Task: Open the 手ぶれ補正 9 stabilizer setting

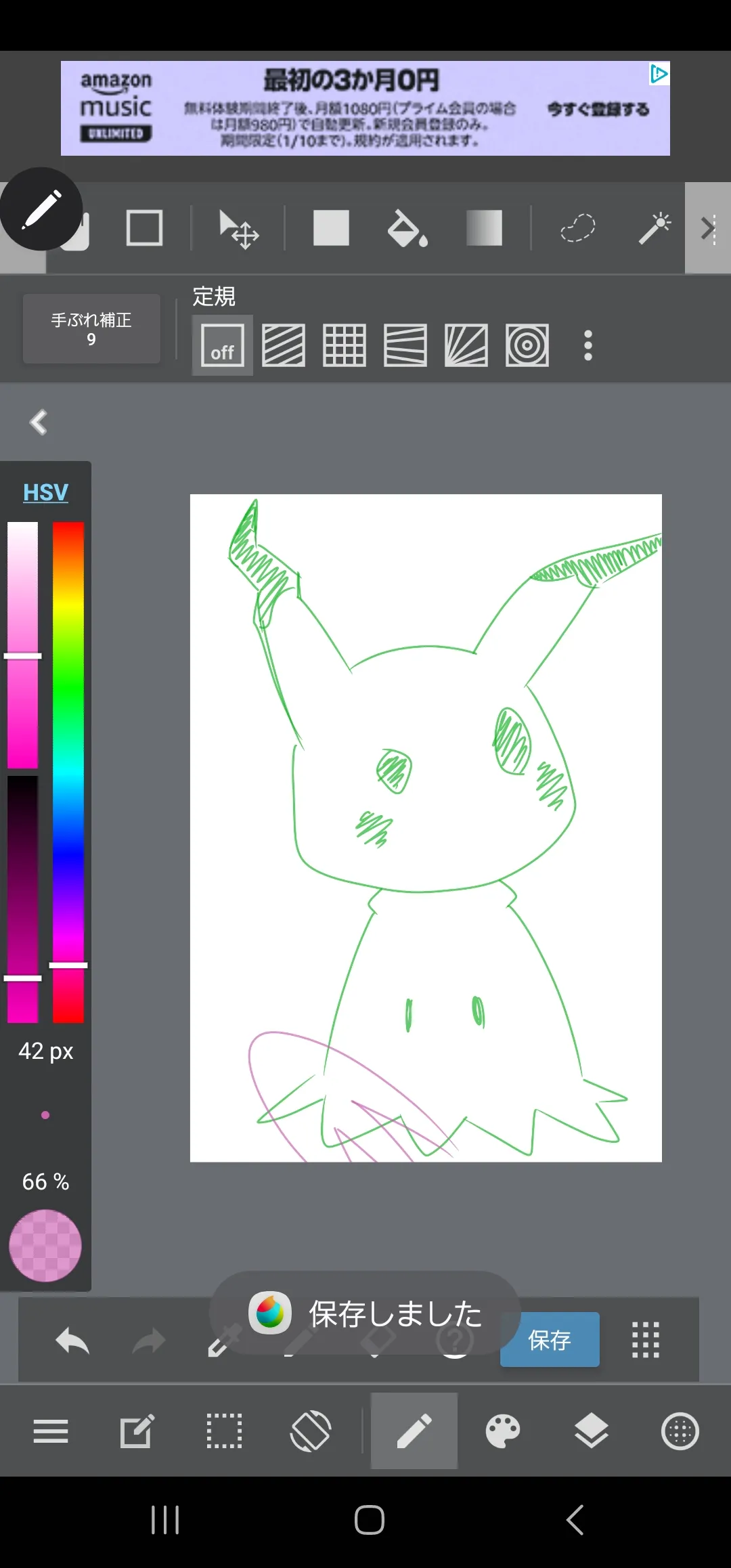Action: click(91, 329)
